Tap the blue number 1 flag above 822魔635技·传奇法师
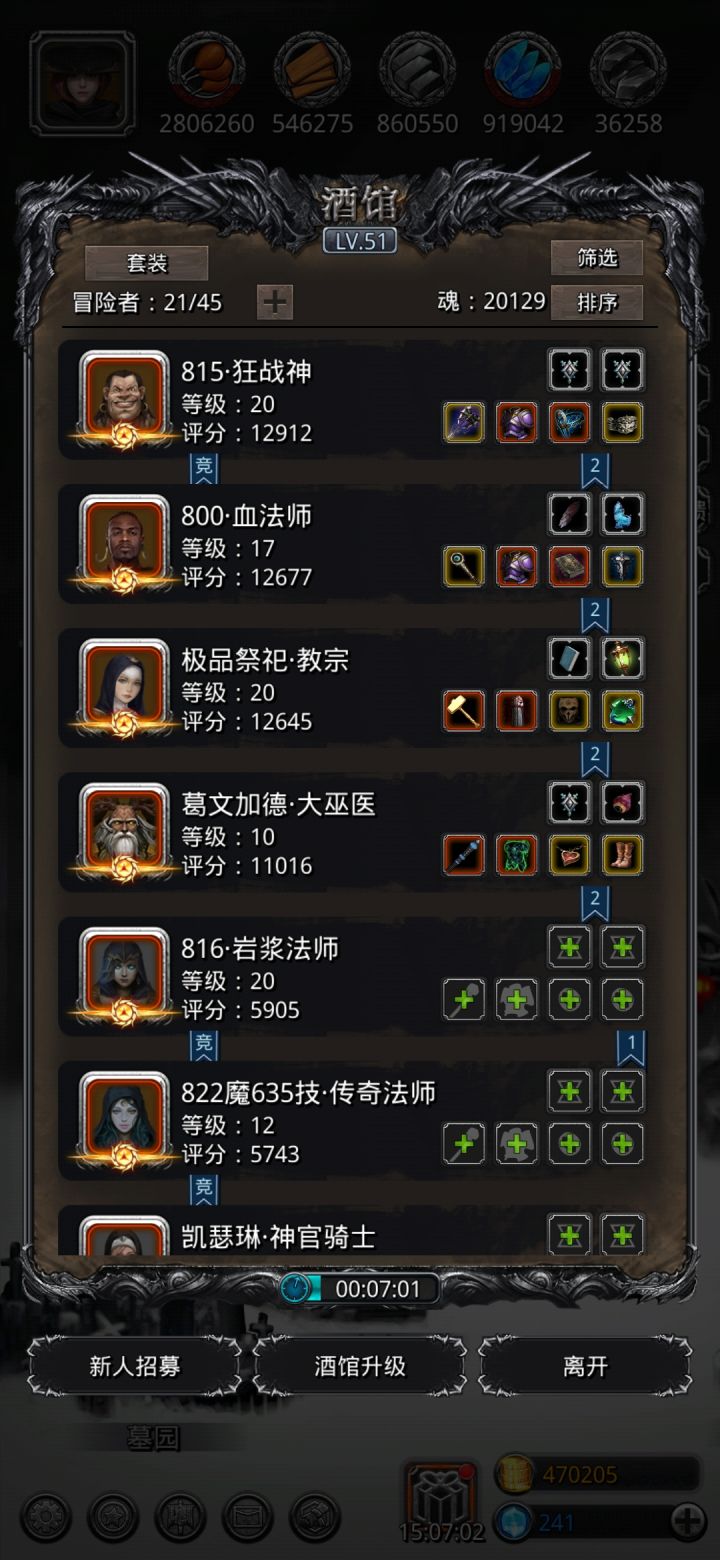 [631, 1047]
